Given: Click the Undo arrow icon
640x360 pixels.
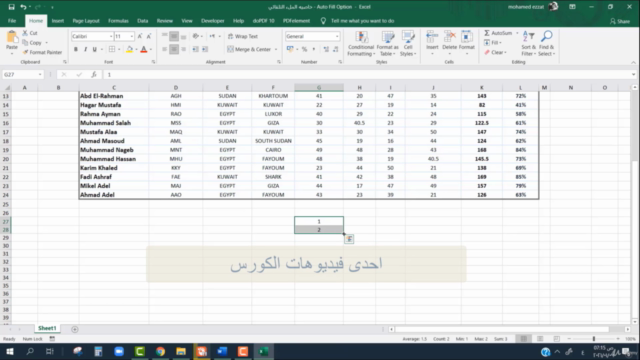Looking at the screenshot, I should [23, 7].
